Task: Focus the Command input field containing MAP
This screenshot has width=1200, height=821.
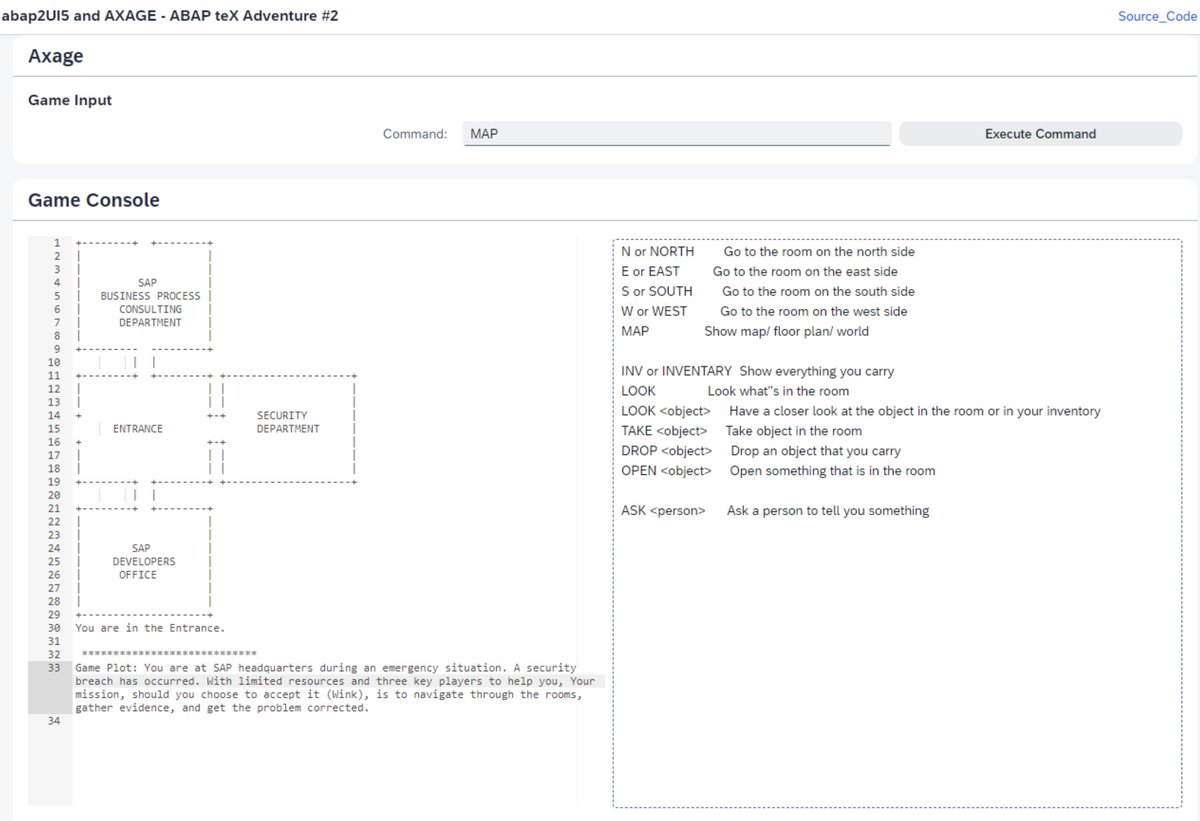Action: point(676,134)
